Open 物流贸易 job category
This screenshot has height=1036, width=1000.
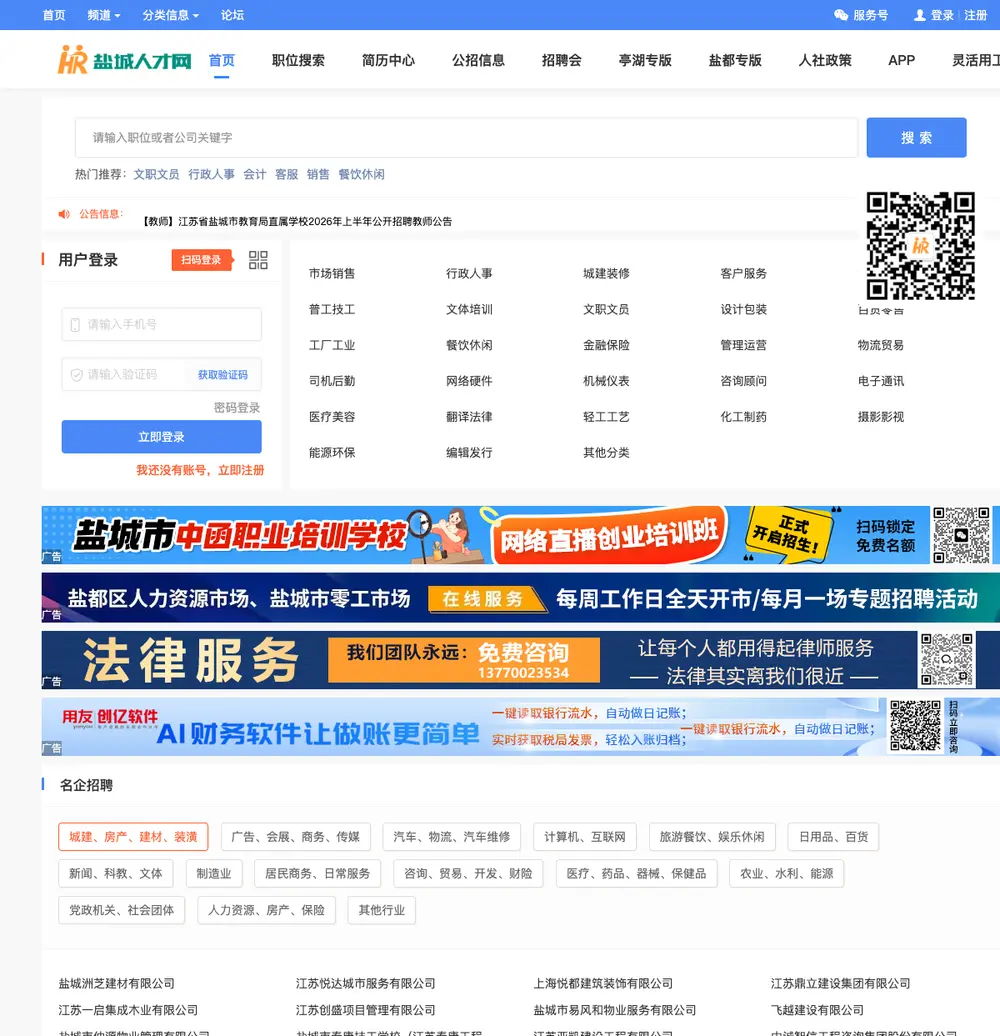coord(880,345)
